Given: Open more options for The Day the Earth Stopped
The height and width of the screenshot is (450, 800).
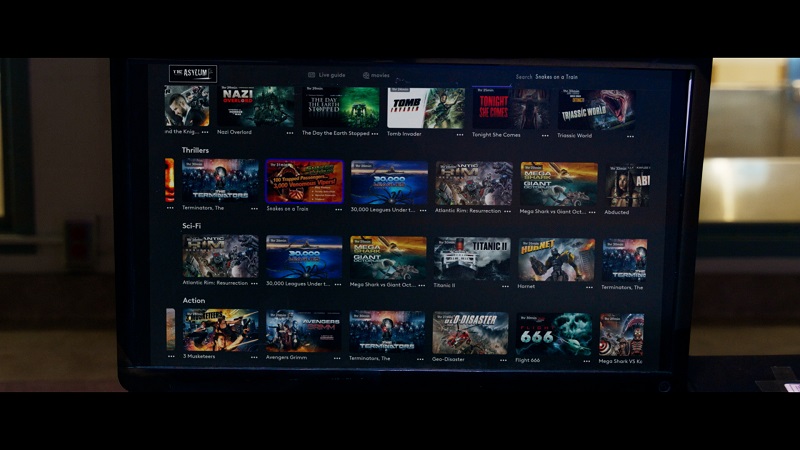Looking at the screenshot, I should pos(375,134).
